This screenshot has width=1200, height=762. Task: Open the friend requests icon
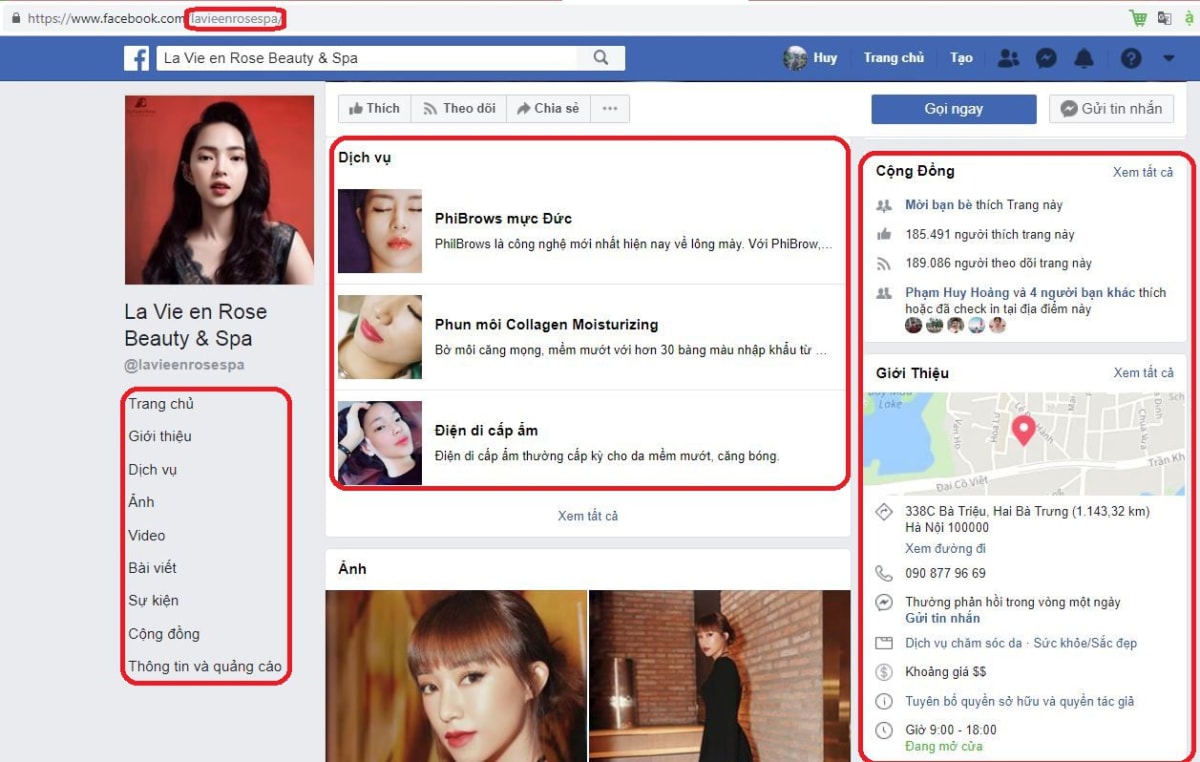pos(1008,58)
